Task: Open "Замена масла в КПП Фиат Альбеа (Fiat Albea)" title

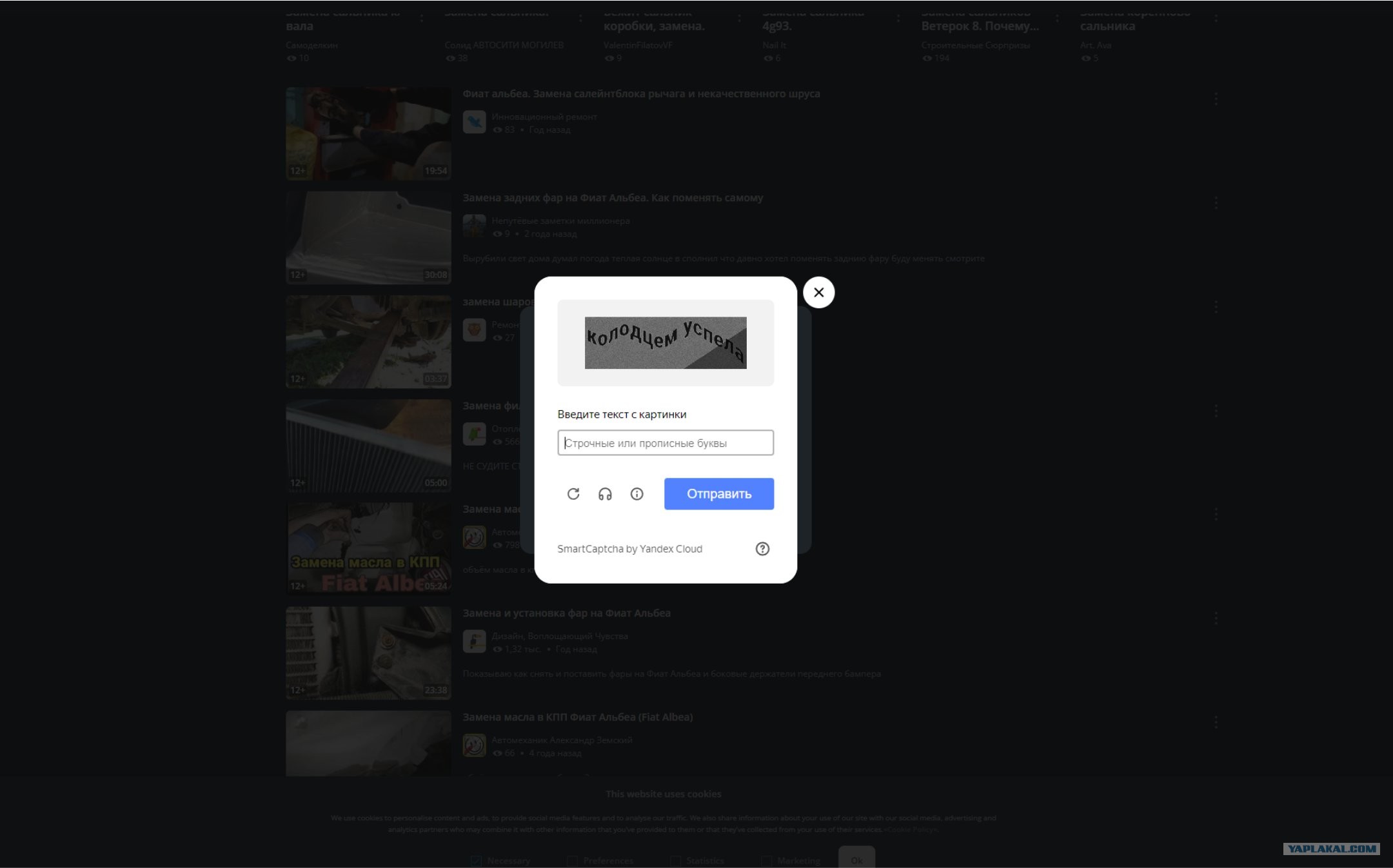Action: [x=577, y=716]
